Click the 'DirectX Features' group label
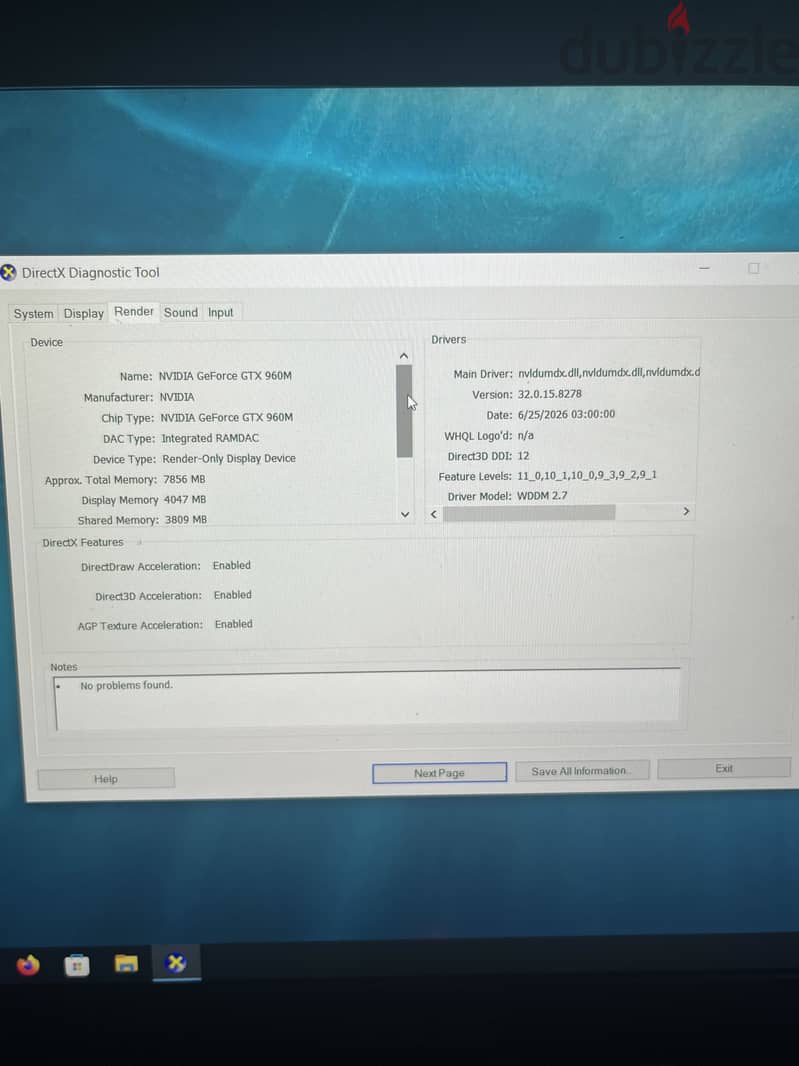Image resolution: width=799 pixels, height=1066 pixels. tap(83, 543)
